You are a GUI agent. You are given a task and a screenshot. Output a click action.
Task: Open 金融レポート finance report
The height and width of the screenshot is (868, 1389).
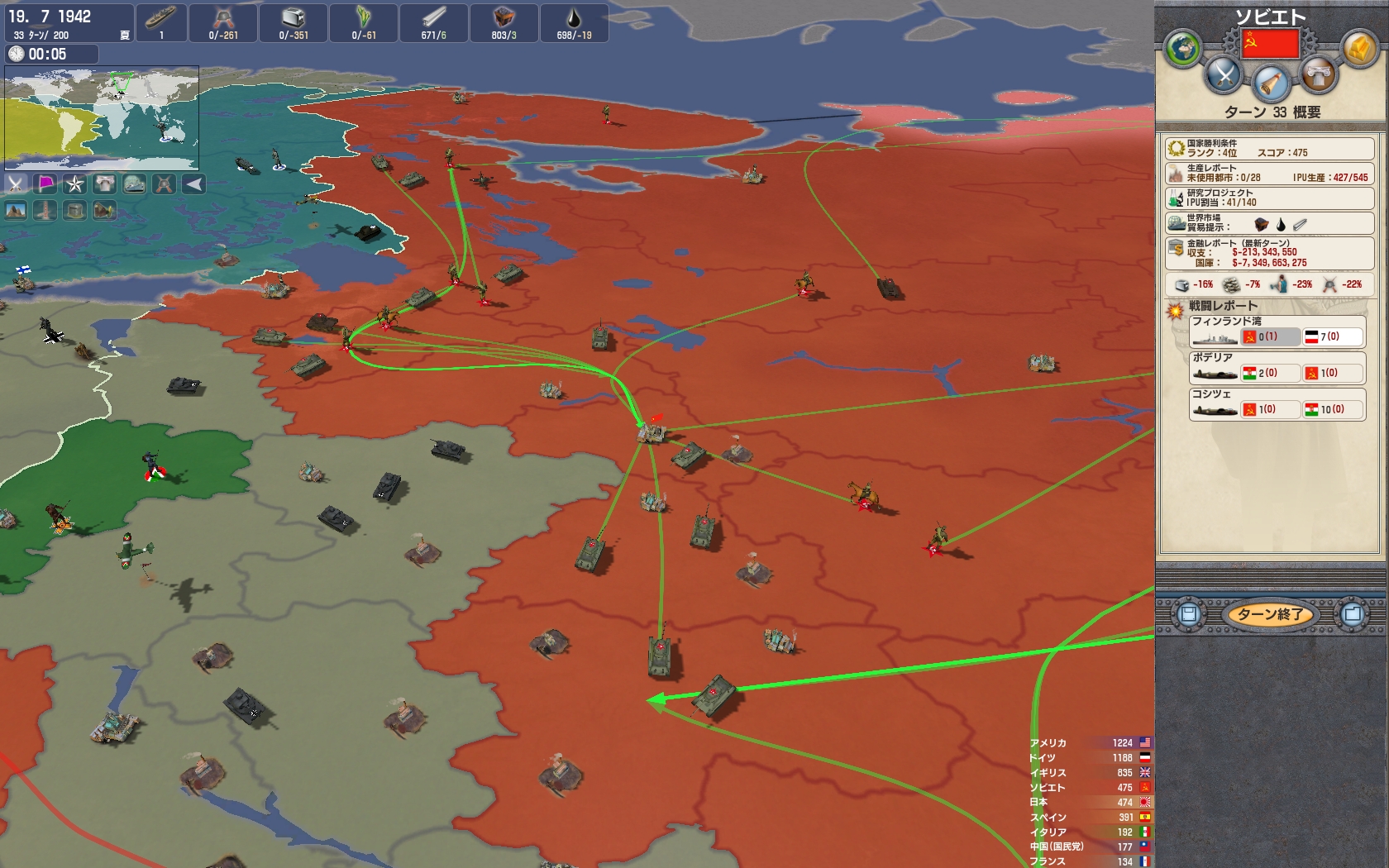click(1270, 253)
